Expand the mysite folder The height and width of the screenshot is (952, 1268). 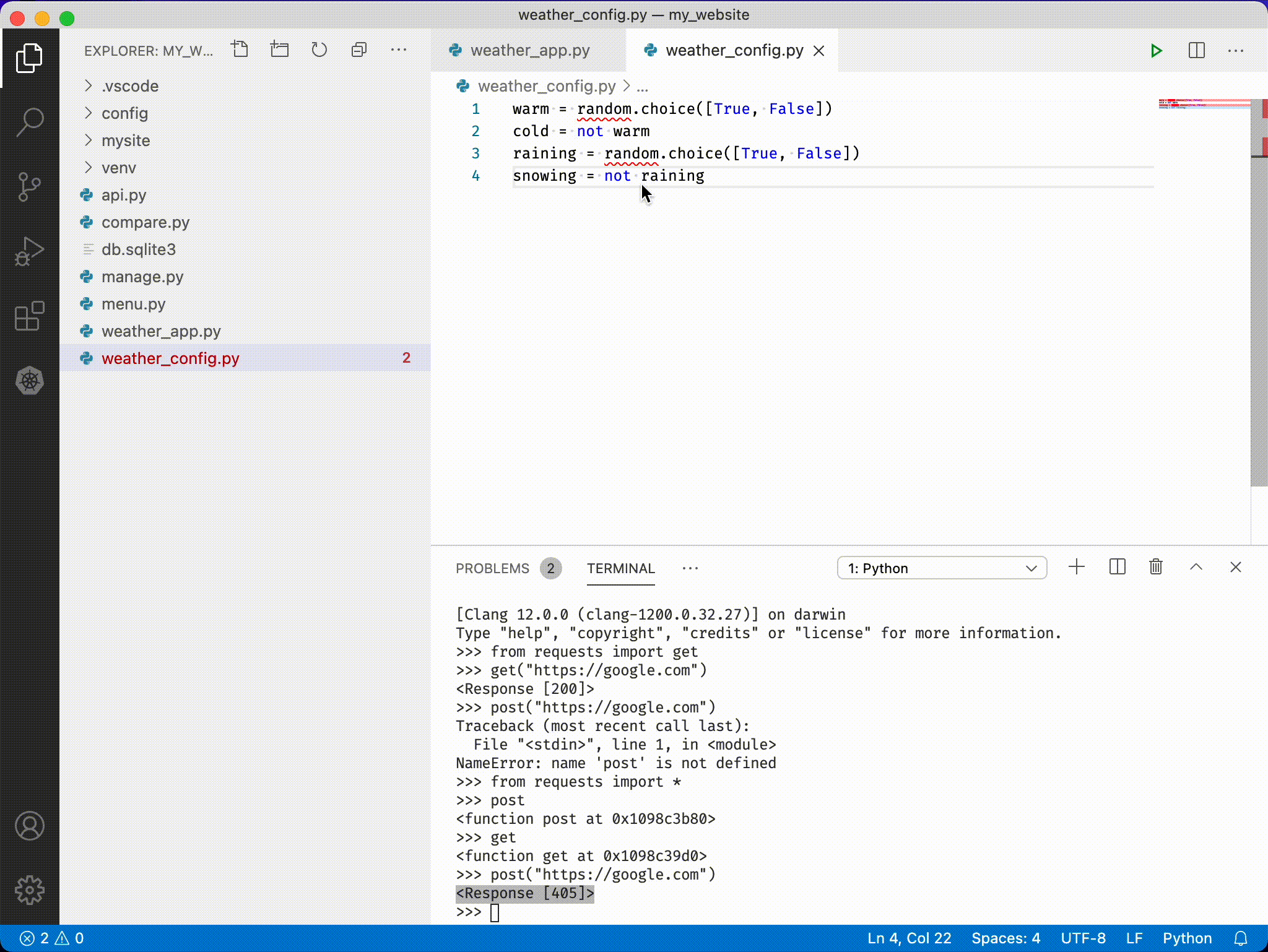tap(126, 141)
